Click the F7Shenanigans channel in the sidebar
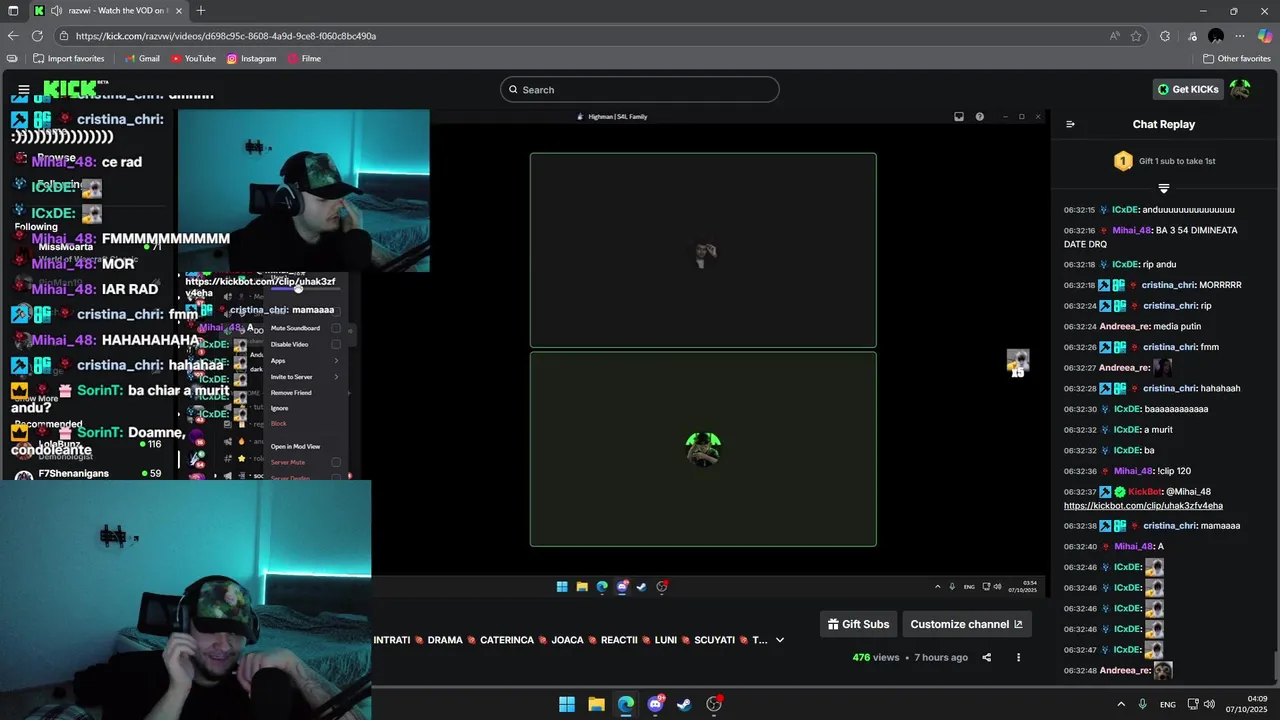 tap(74, 473)
